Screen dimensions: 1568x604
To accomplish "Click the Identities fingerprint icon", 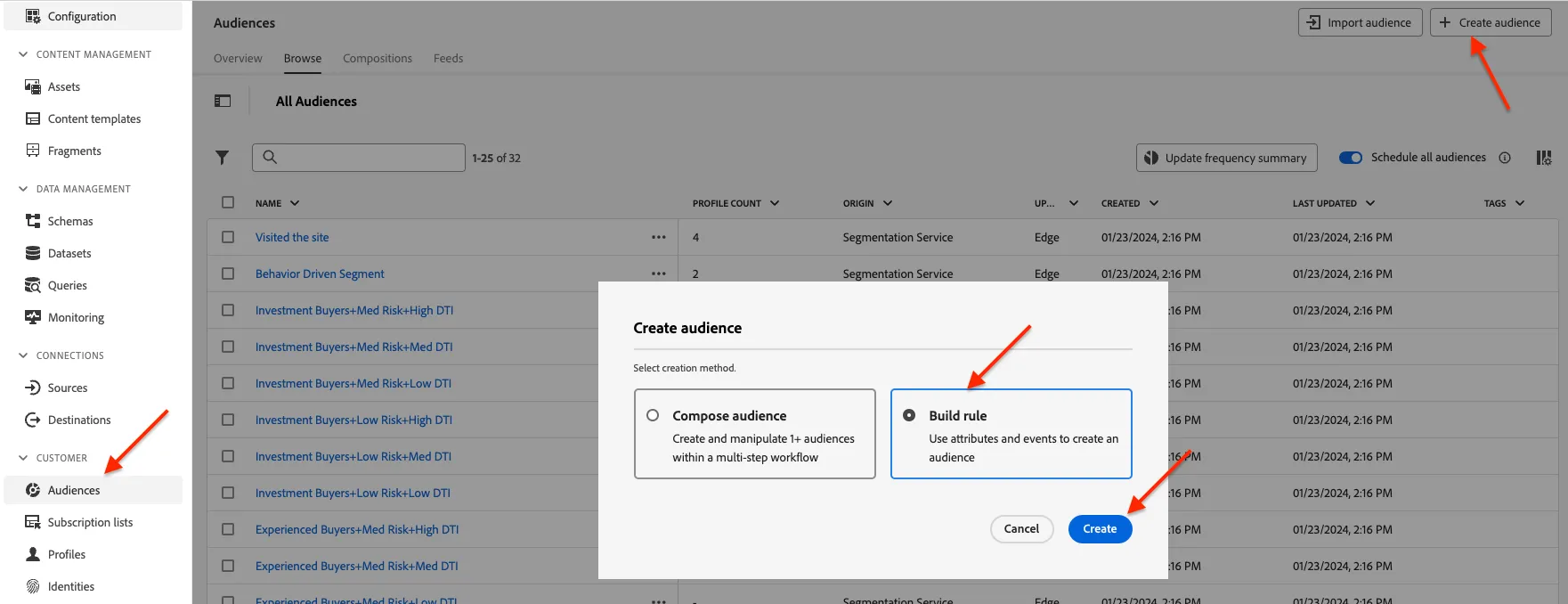I will point(33,586).
